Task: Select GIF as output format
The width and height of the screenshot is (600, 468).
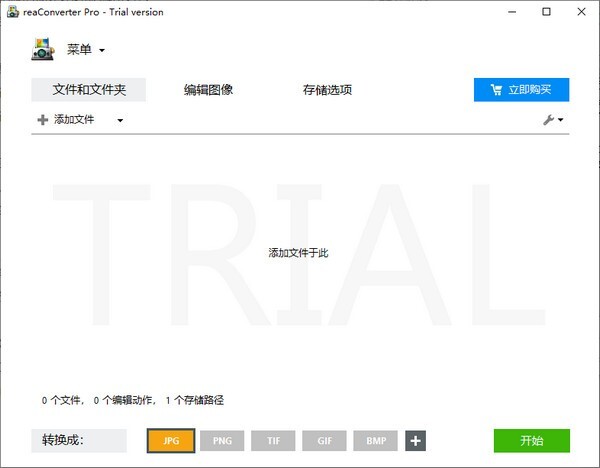Action: pos(324,440)
